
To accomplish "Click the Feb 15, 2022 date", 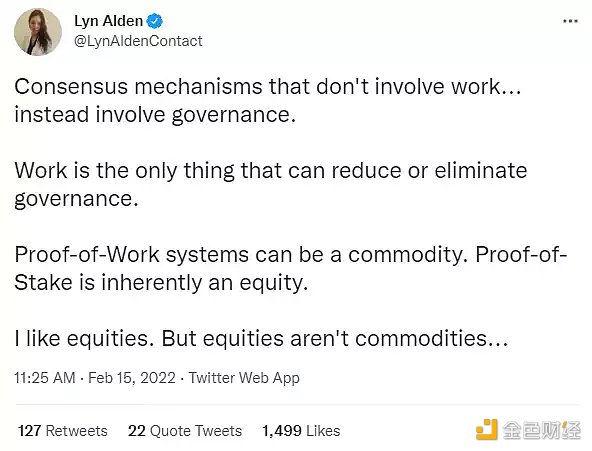I will (x=132, y=378).
